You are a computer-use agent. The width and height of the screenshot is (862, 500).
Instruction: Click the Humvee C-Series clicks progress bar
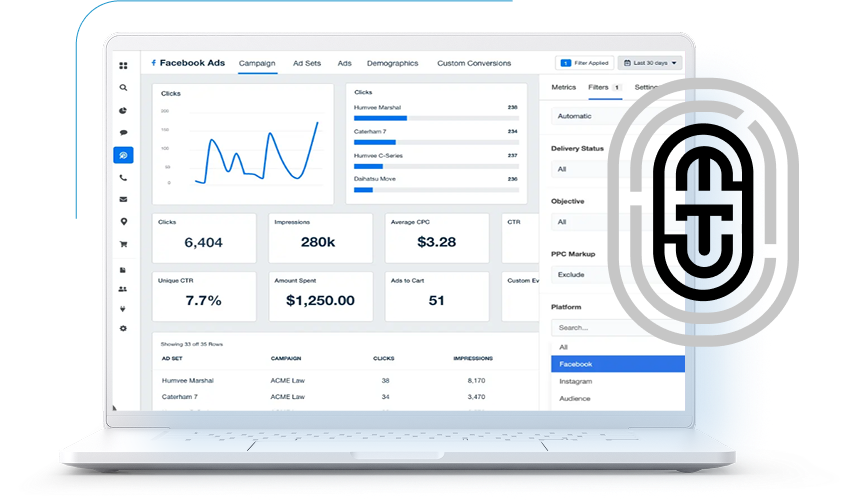436,166
